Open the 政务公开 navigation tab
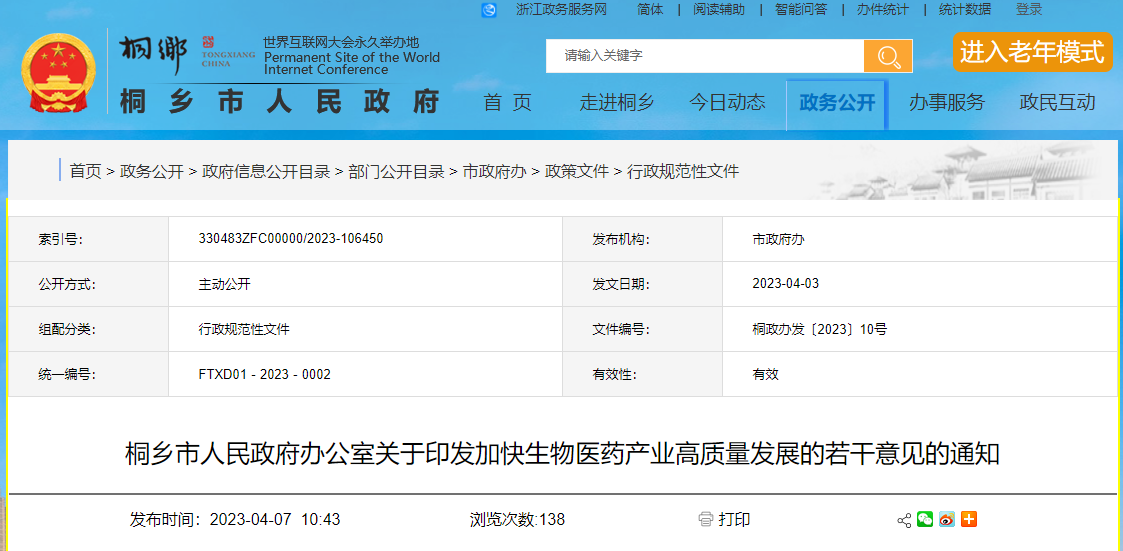The height and width of the screenshot is (551, 1123). [x=837, y=102]
